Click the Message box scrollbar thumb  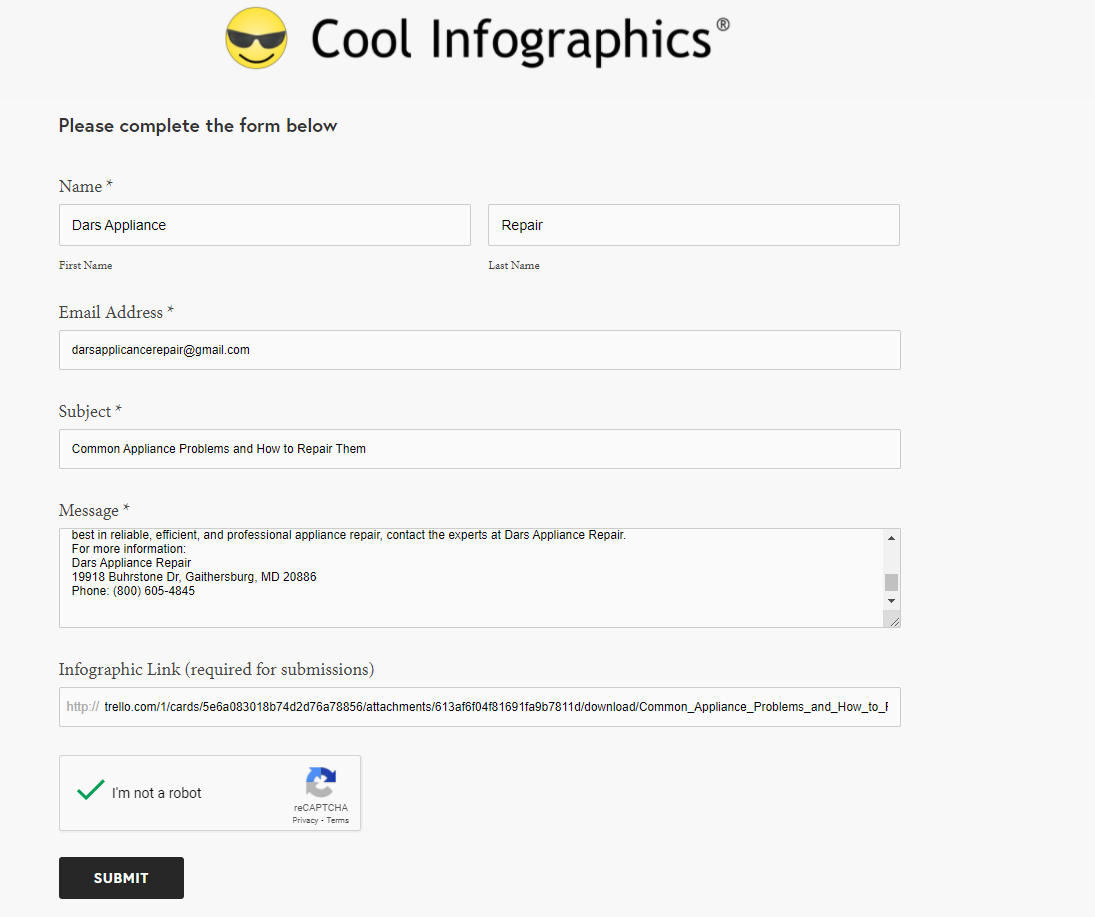tap(891, 582)
